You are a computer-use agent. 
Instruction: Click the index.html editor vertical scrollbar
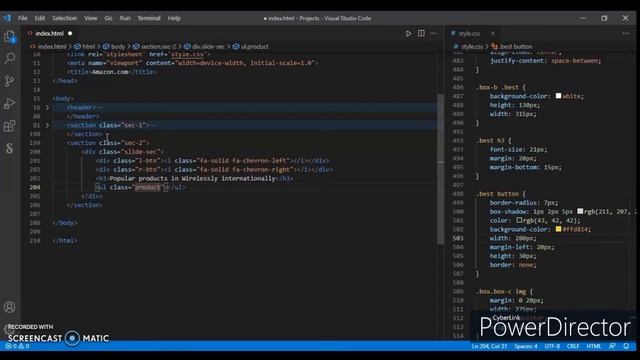tap(440, 169)
